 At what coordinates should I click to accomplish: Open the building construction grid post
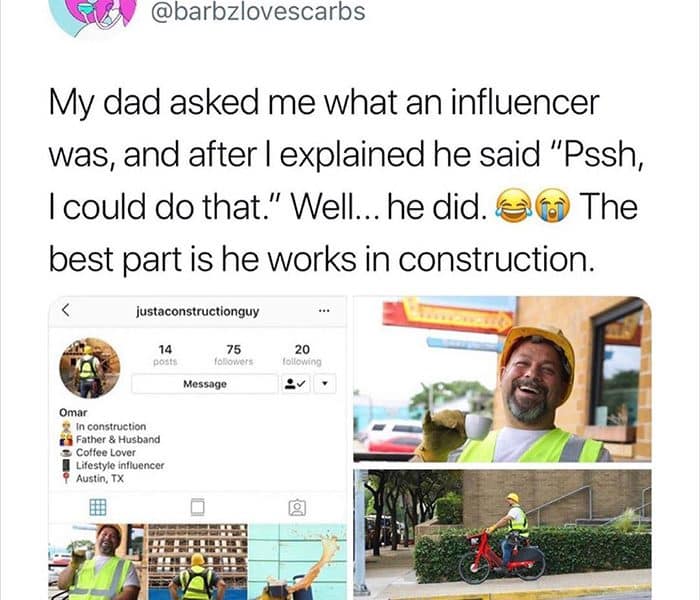tap(197, 562)
